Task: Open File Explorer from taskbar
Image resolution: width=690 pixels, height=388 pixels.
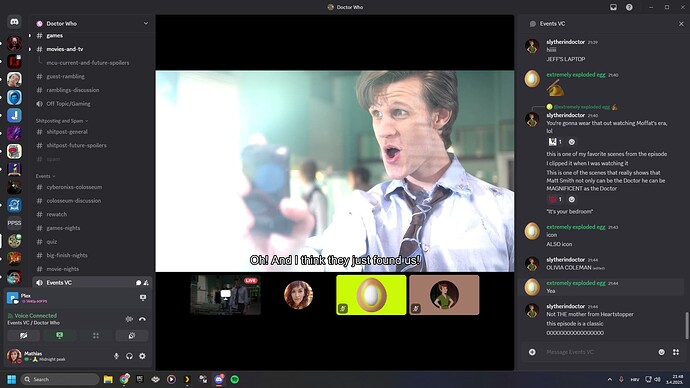Action: coord(108,379)
